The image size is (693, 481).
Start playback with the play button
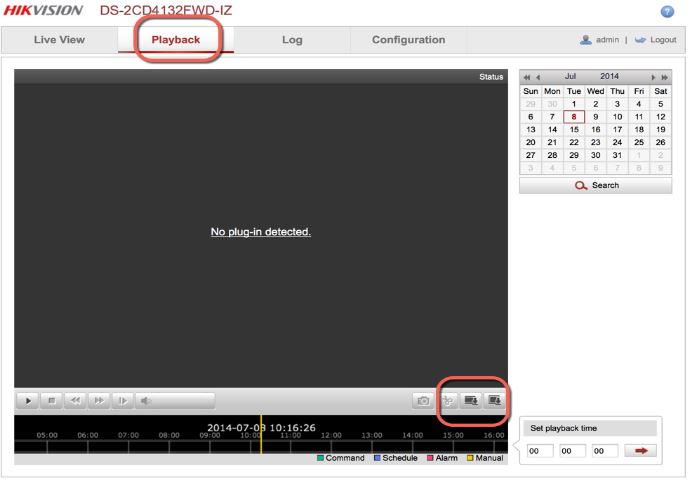(27, 401)
